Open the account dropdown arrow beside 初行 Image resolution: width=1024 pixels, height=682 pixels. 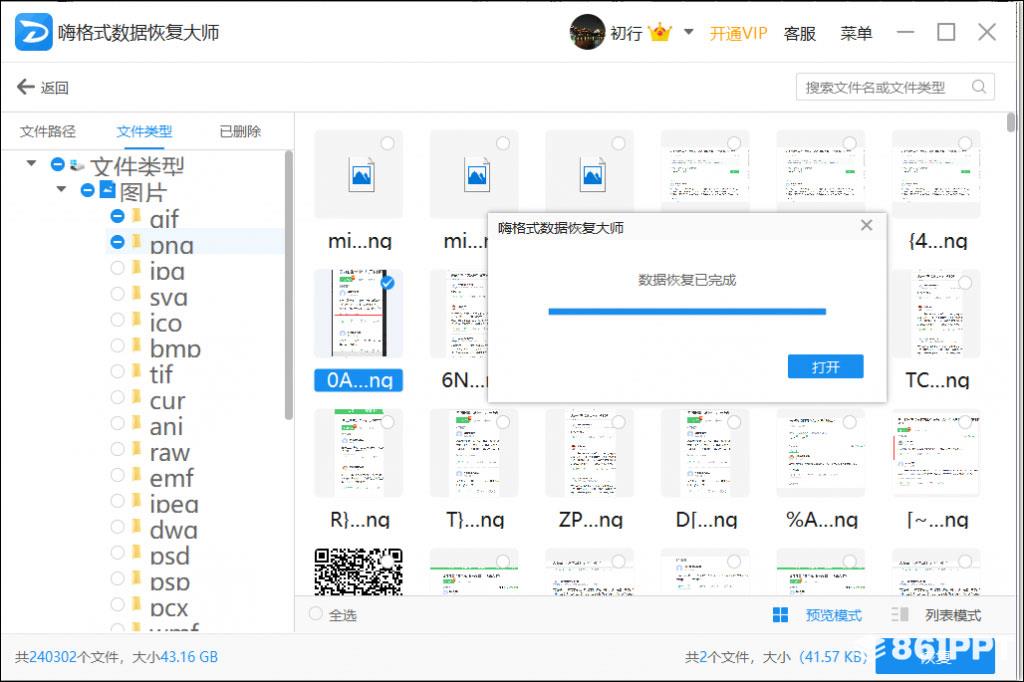click(688, 31)
